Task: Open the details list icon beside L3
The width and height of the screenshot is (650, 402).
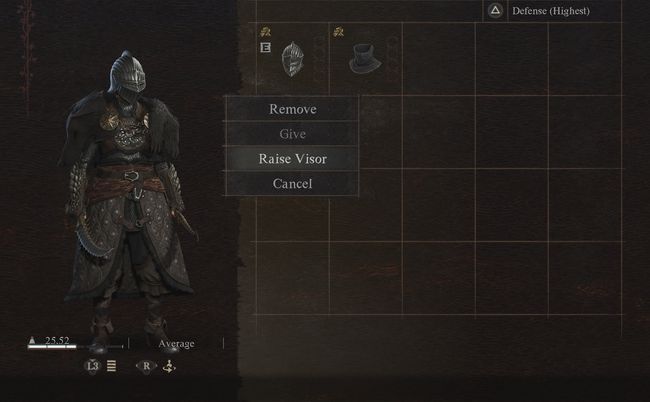Action: click(x=112, y=366)
